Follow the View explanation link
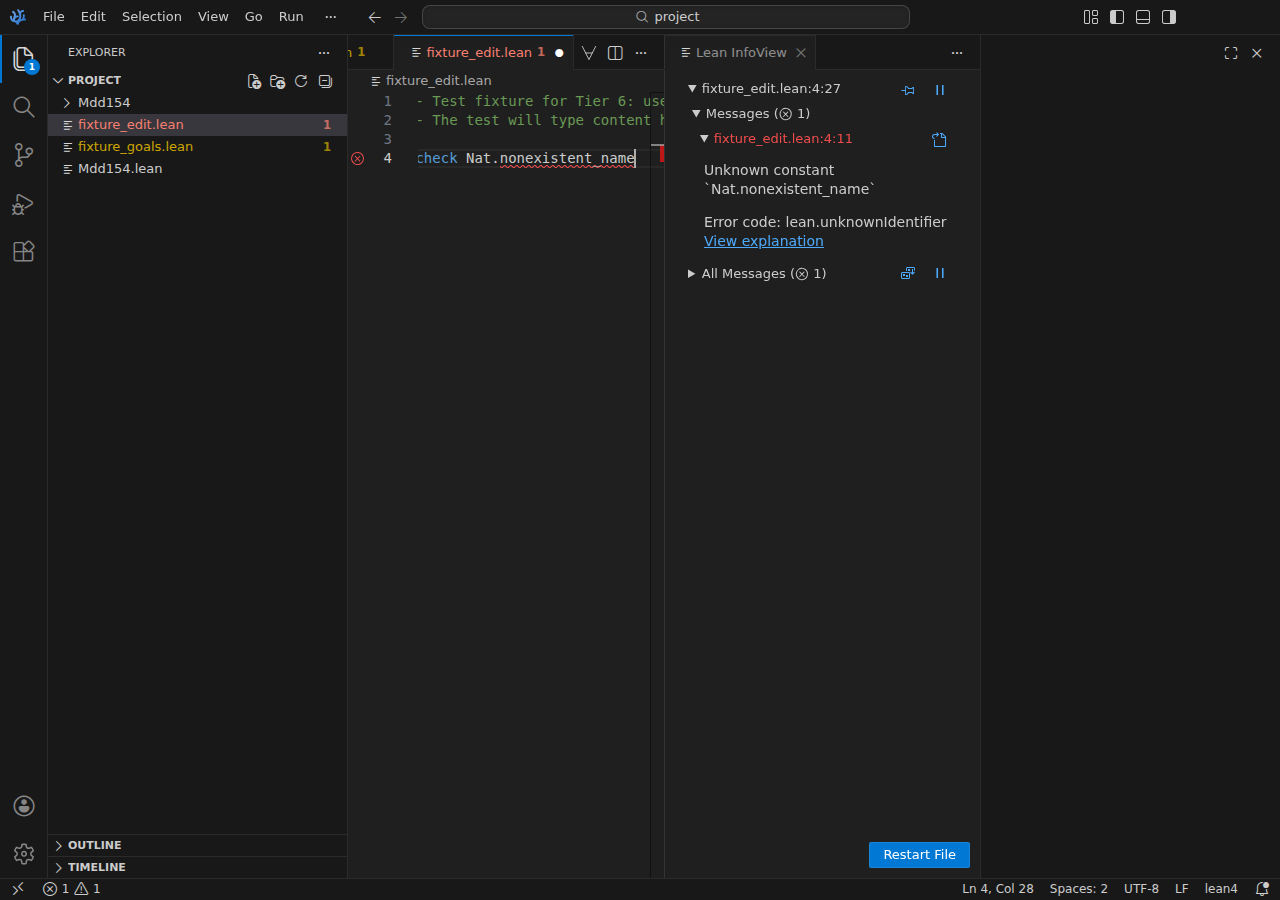Image resolution: width=1280 pixels, height=900 pixels. coord(763,241)
